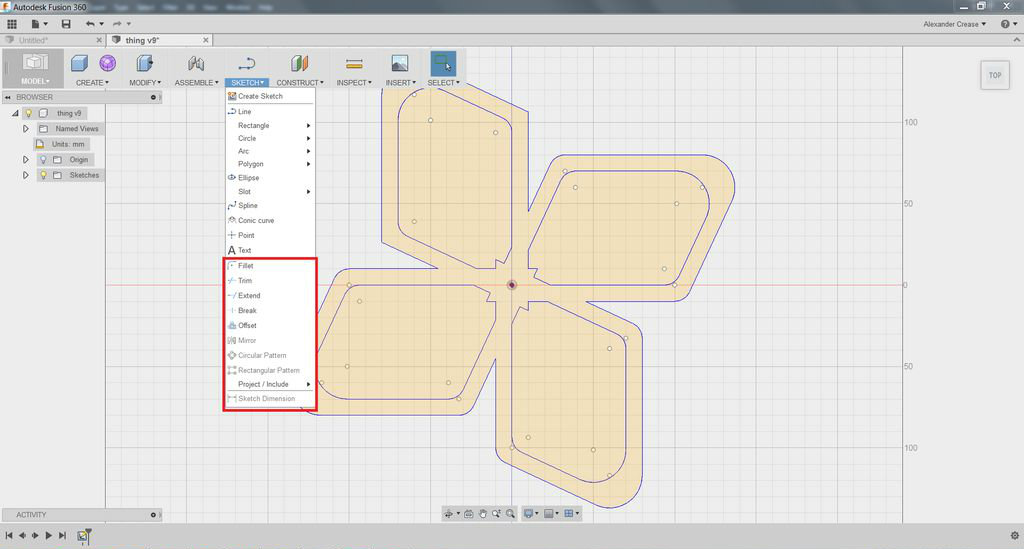Viewport: 1024px width, 549px height.
Task: Click the timeline sketch feature icon
Action: pos(83,535)
